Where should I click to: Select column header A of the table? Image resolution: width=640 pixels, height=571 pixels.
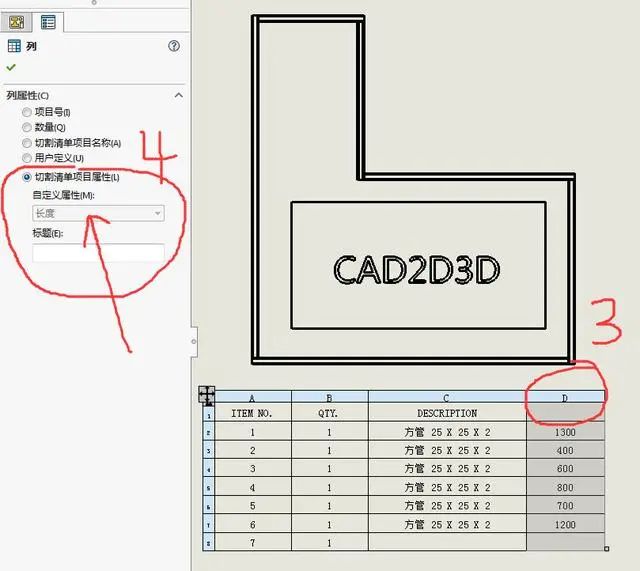(x=253, y=398)
